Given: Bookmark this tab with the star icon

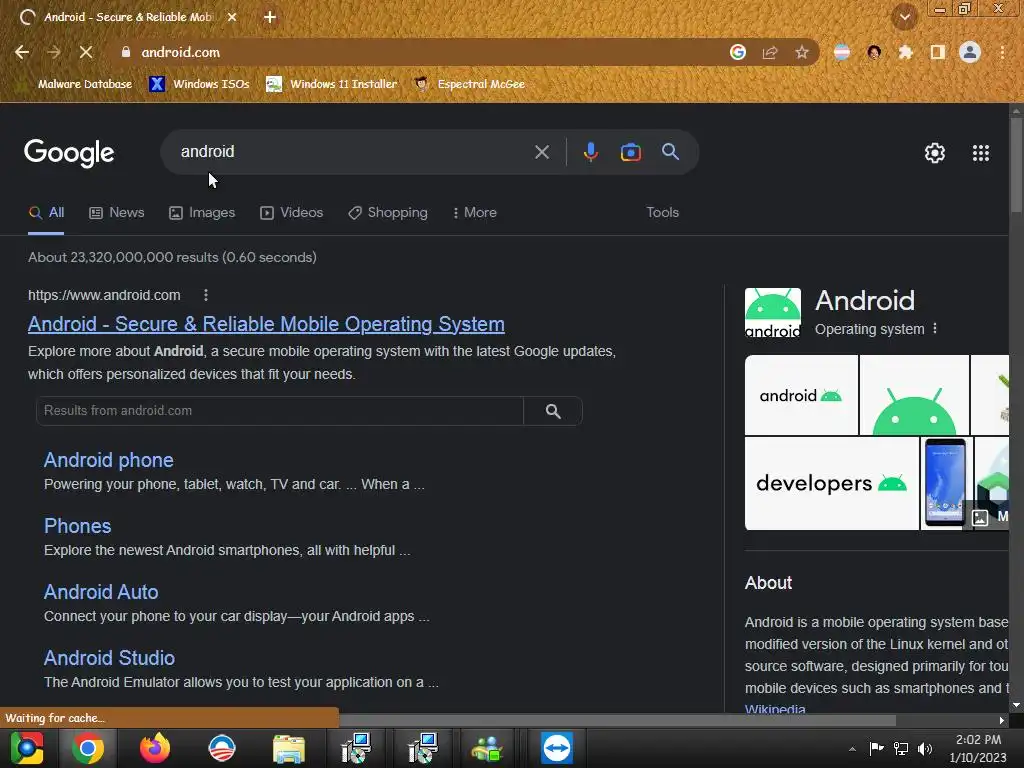Looking at the screenshot, I should pyautogui.click(x=802, y=52).
